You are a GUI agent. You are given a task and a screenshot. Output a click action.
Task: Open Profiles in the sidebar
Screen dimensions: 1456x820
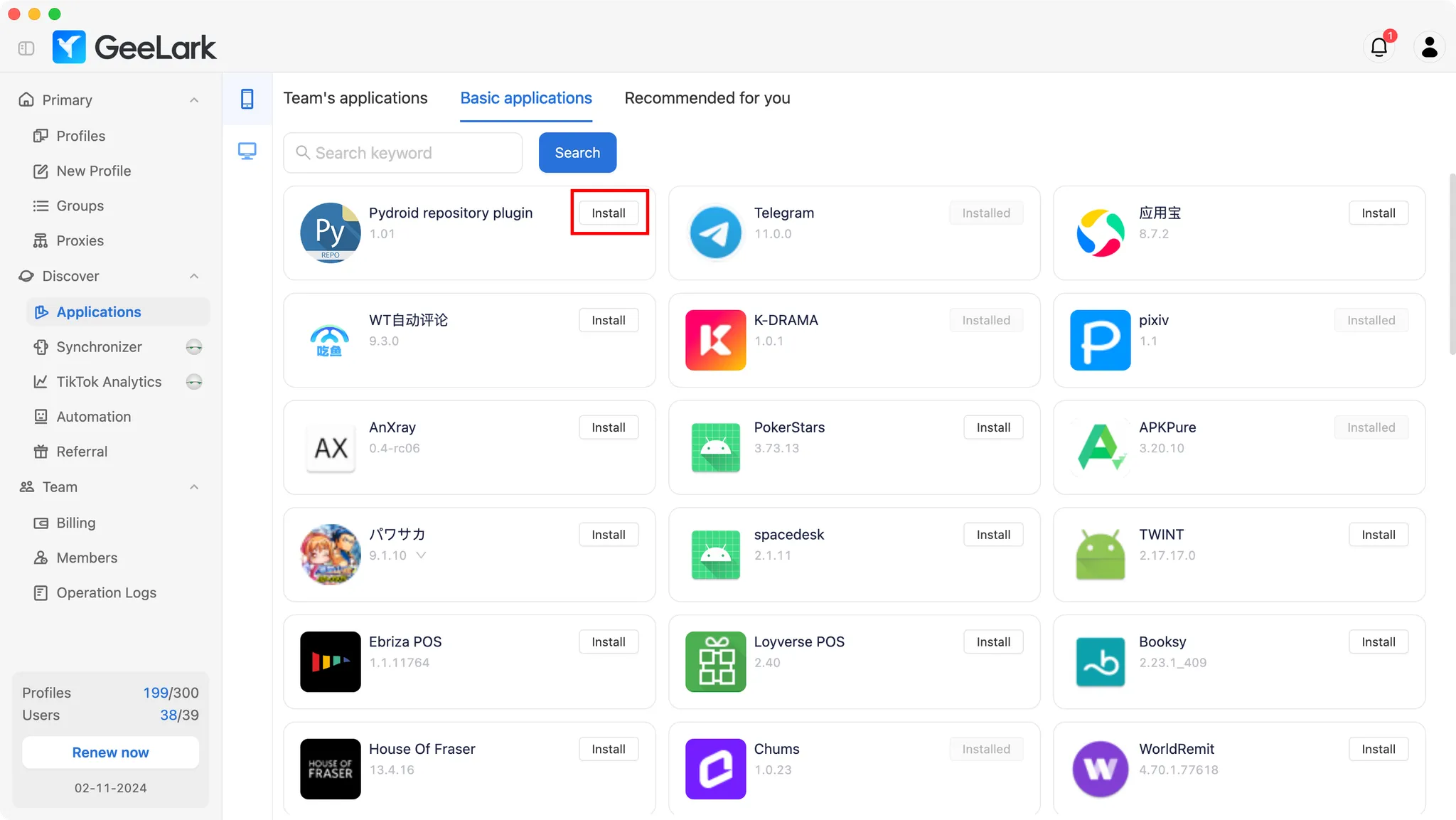pos(80,136)
